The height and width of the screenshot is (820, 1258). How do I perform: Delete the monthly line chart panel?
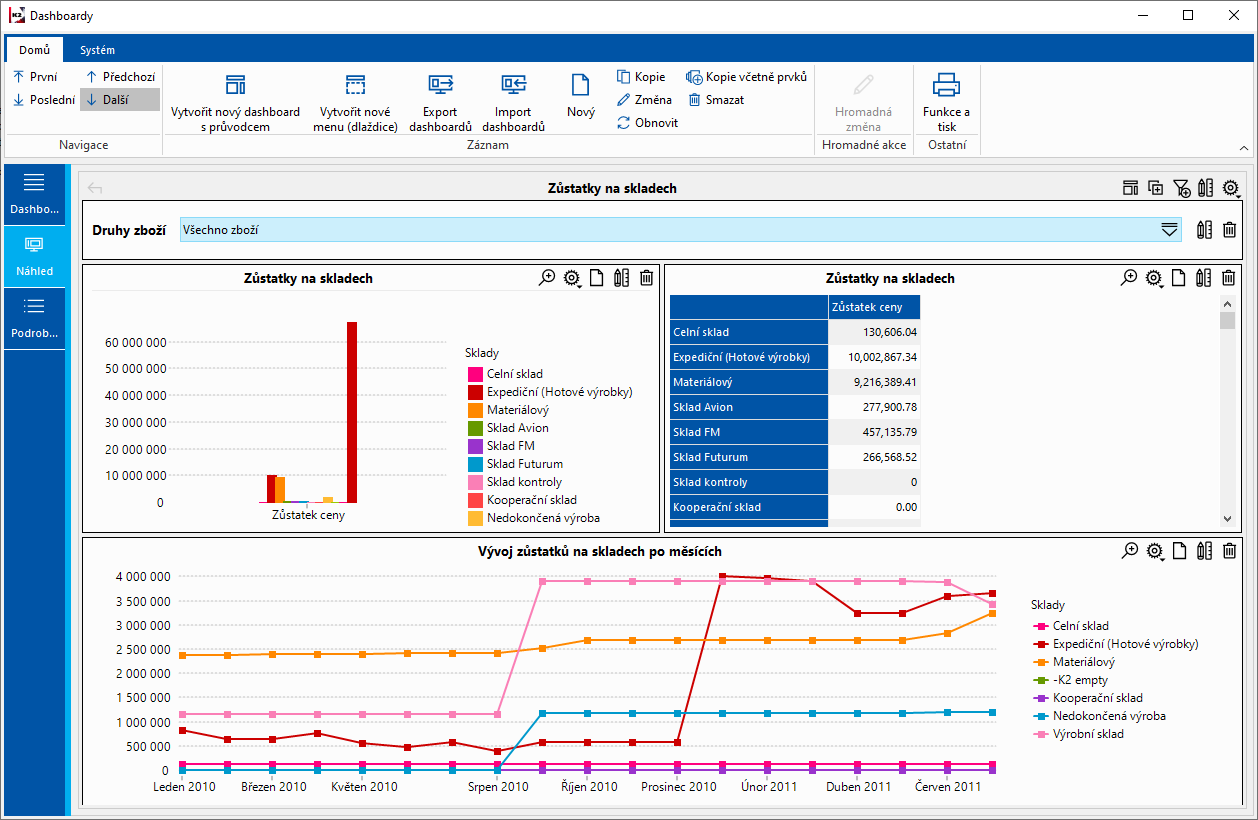pos(1230,551)
